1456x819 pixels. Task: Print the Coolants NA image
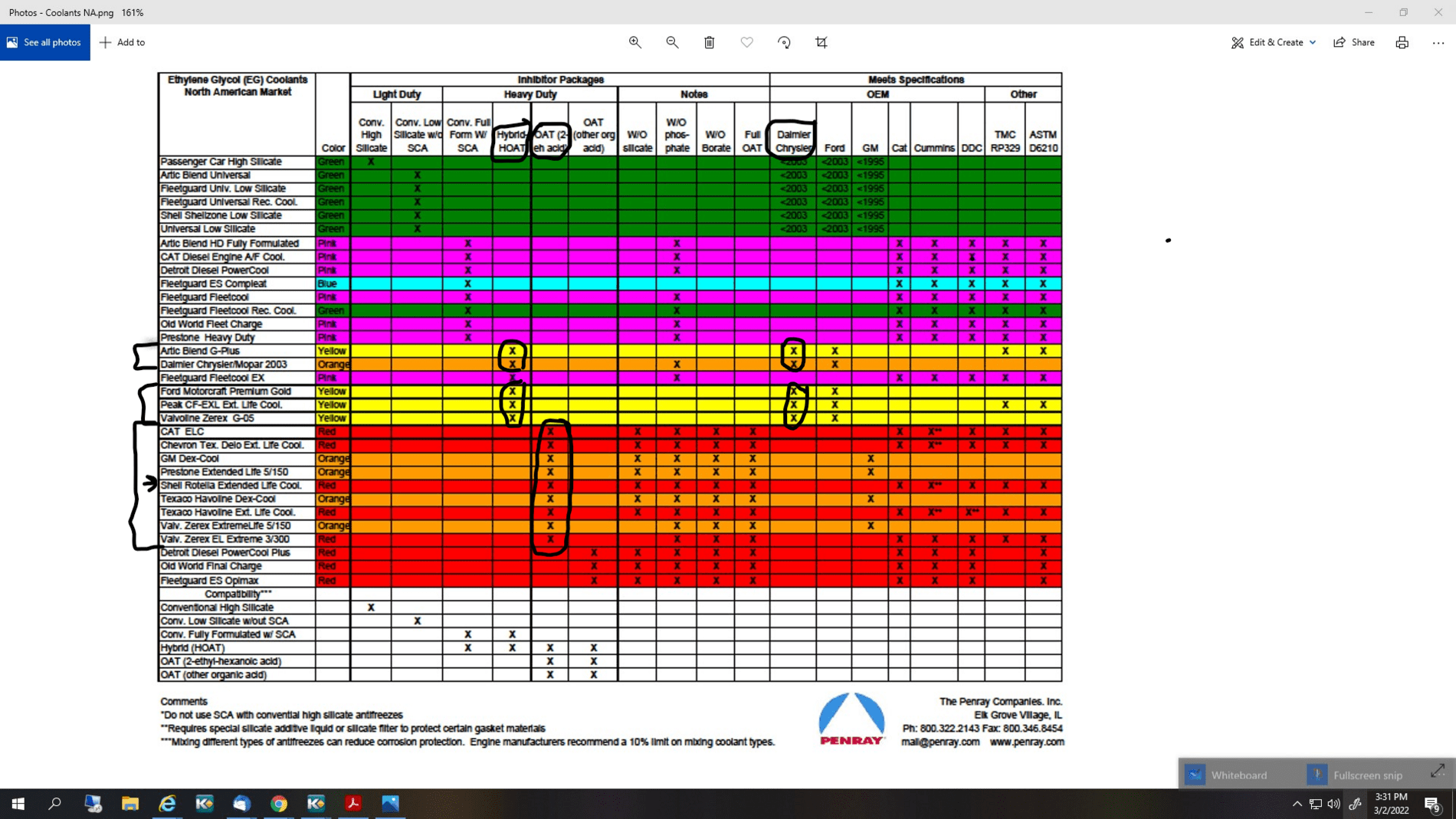(1402, 42)
